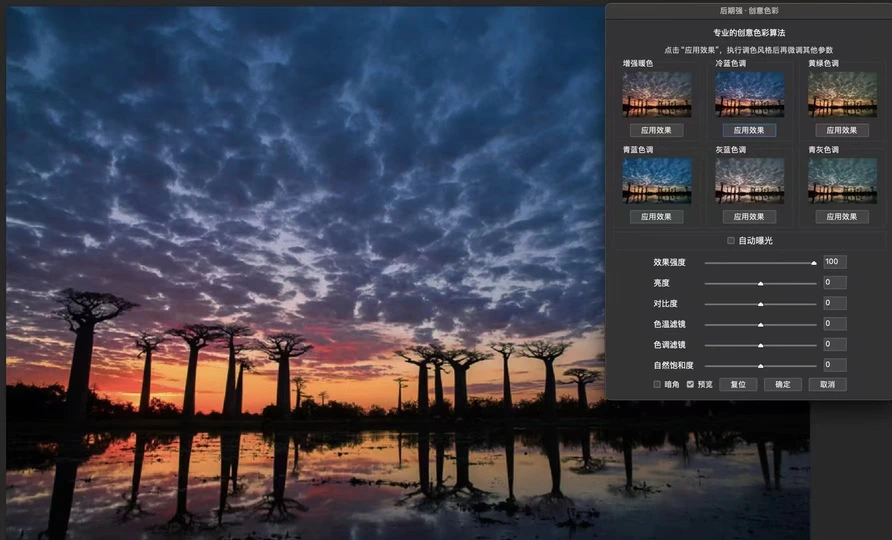Click the 效果强度 slider handle
This screenshot has width=892, height=540.
pyautogui.click(x=813, y=263)
